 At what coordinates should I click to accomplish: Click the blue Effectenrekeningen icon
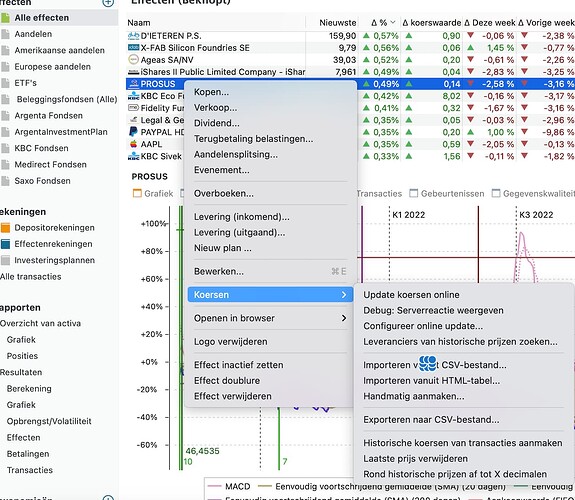coord(5,244)
